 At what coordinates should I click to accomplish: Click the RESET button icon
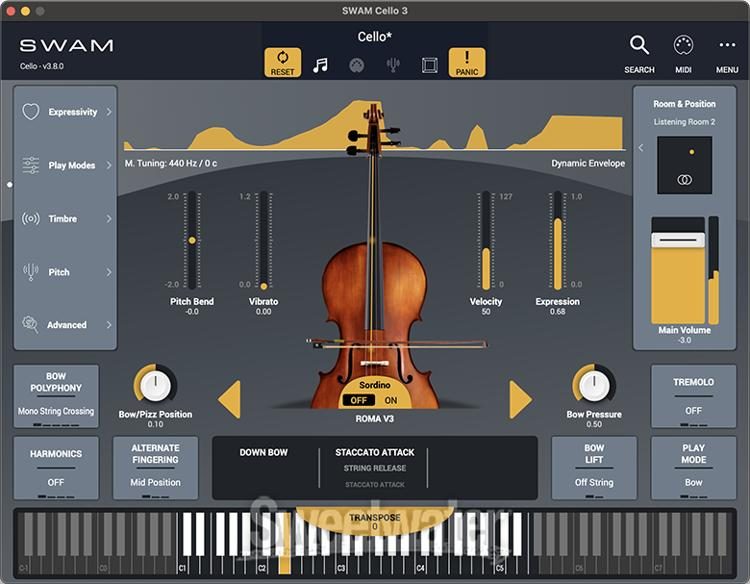tap(282, 62)
